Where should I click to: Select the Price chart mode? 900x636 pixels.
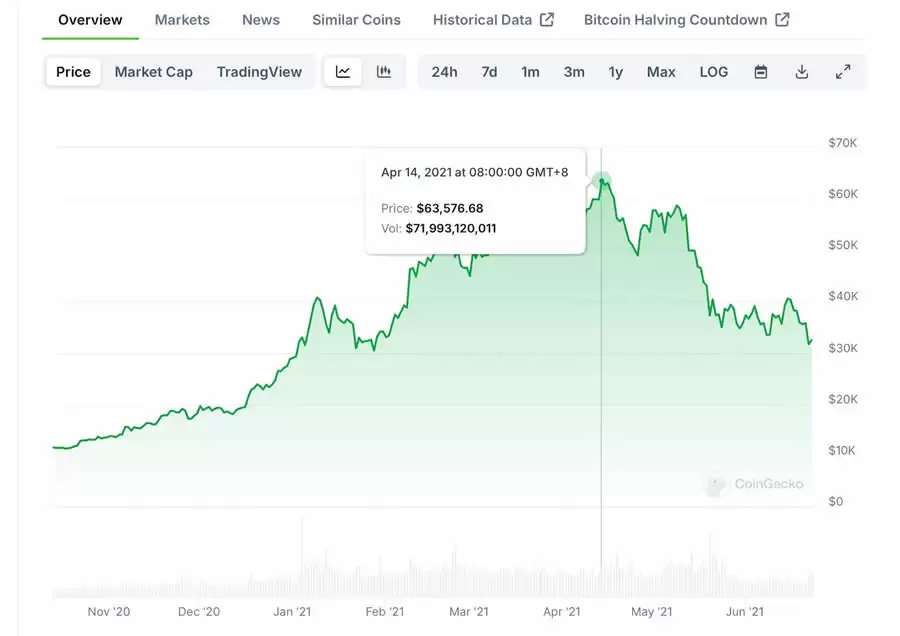73,72
